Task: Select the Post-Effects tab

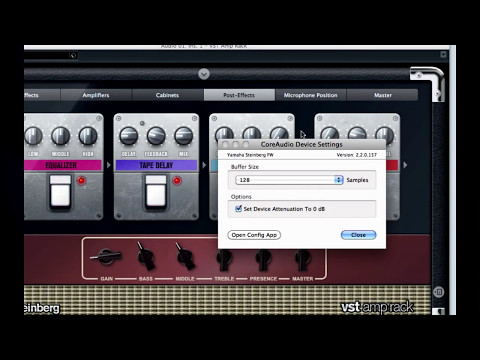Action: pyautogui.click(x=239, y=95)
